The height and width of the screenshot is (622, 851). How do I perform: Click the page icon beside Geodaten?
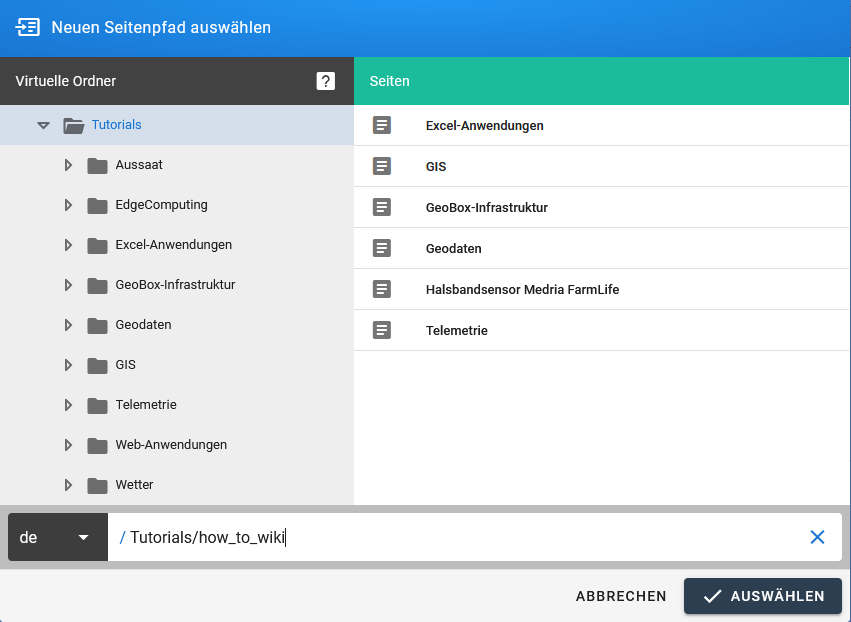pos(381,248)
